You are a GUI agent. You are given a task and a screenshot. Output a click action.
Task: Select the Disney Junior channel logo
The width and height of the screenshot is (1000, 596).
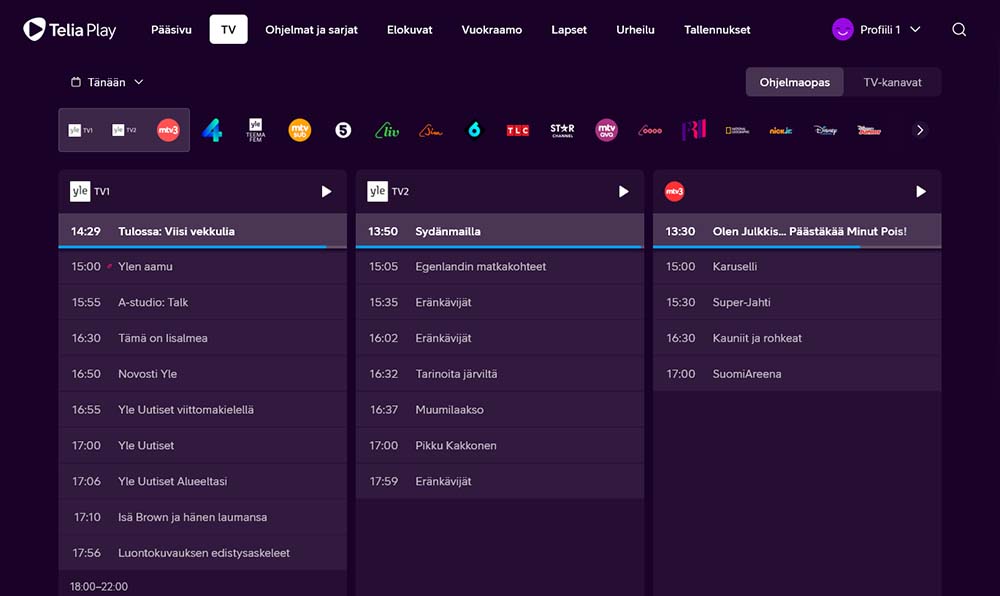pos(869,130)
